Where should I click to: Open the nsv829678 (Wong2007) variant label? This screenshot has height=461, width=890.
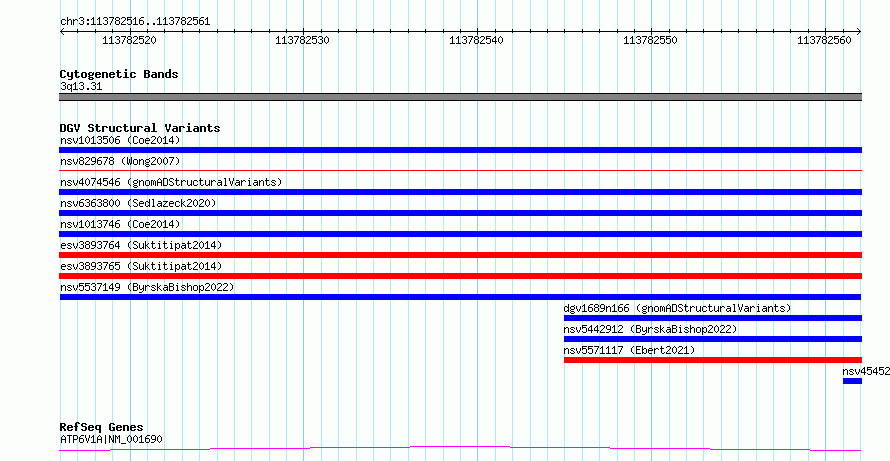[x=120, y=161]
